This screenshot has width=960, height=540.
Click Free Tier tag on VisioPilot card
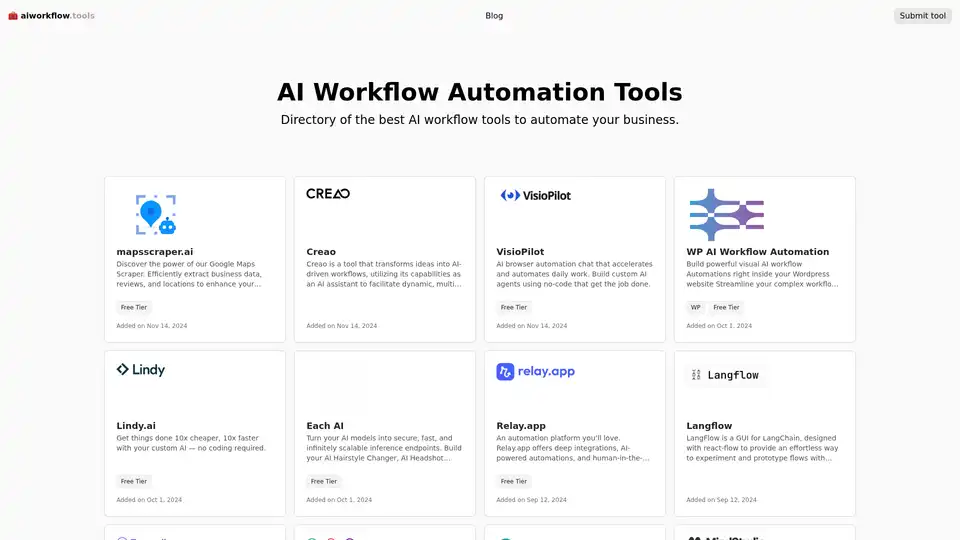click(x=514, y=308)
